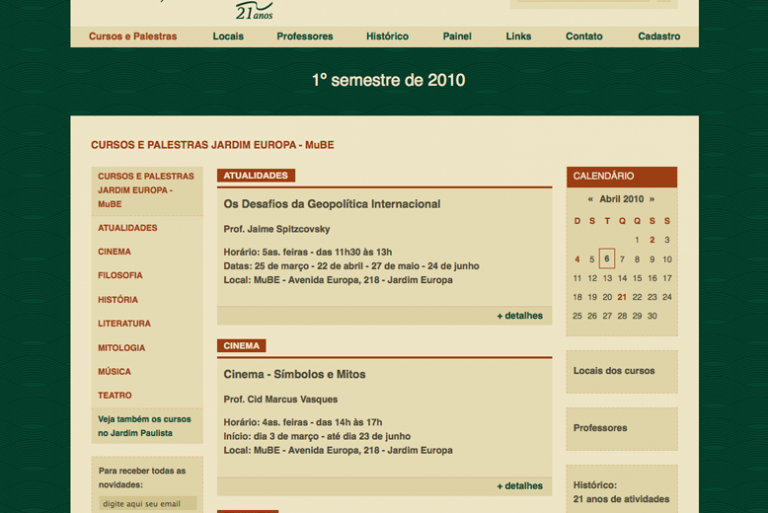The image size is (768, 513).
Task: Go to the Contato page
Action: tap(584, 37)
